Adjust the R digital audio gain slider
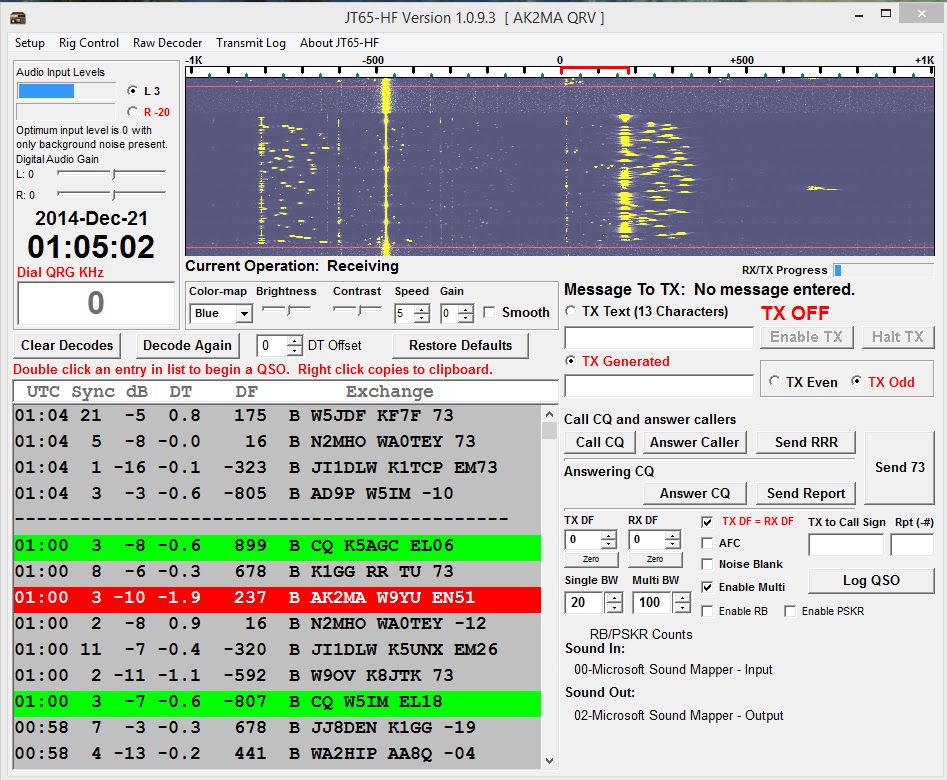The image size is (947, 780). pos(113,194)
